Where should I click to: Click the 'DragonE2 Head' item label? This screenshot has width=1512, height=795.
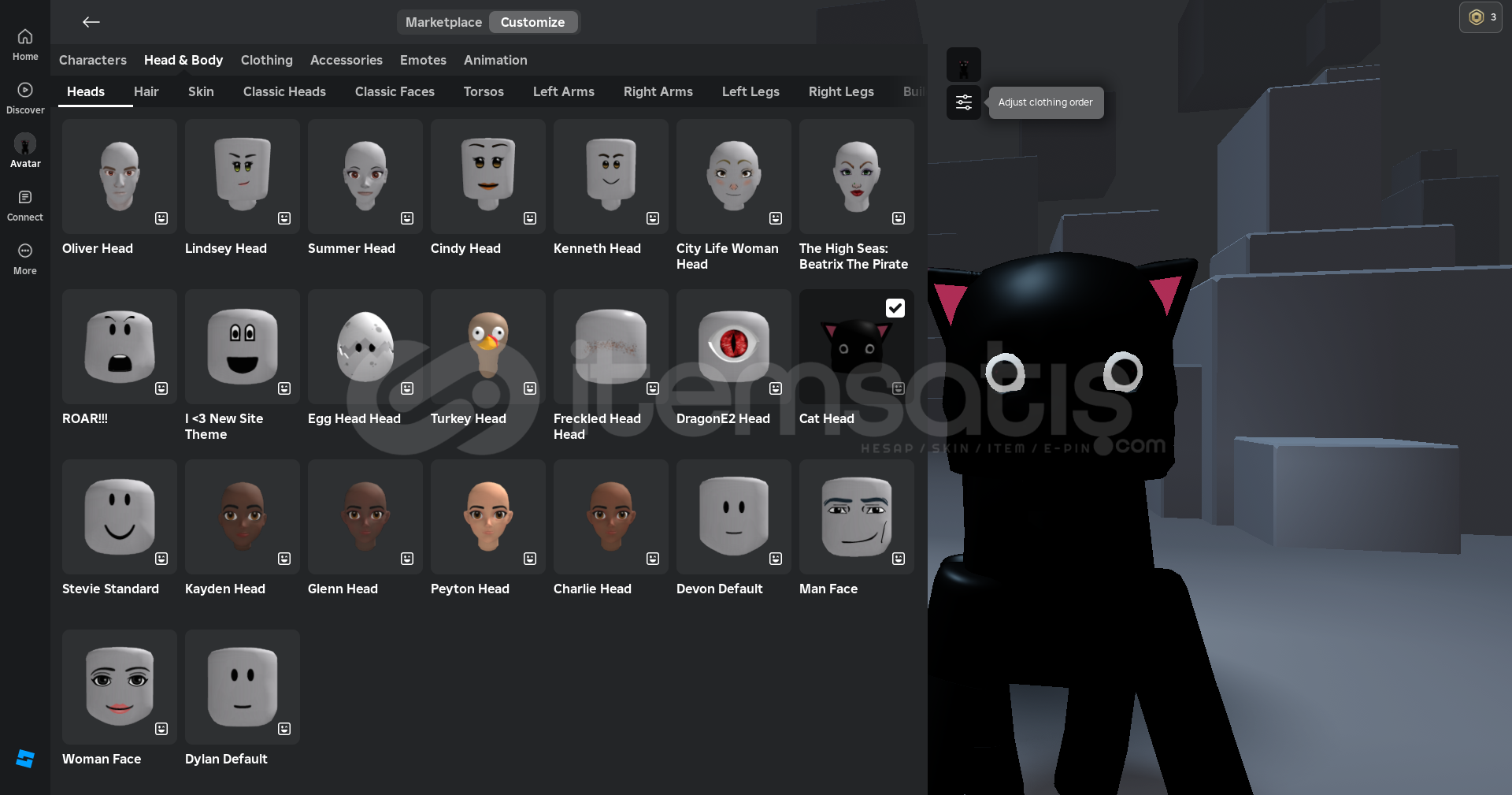click(723, 418)
